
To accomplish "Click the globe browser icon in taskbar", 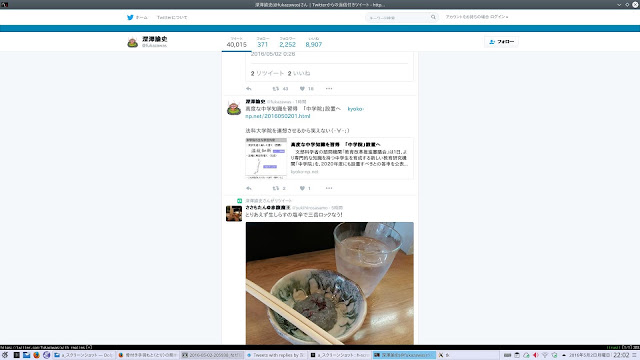I will 47,355.
